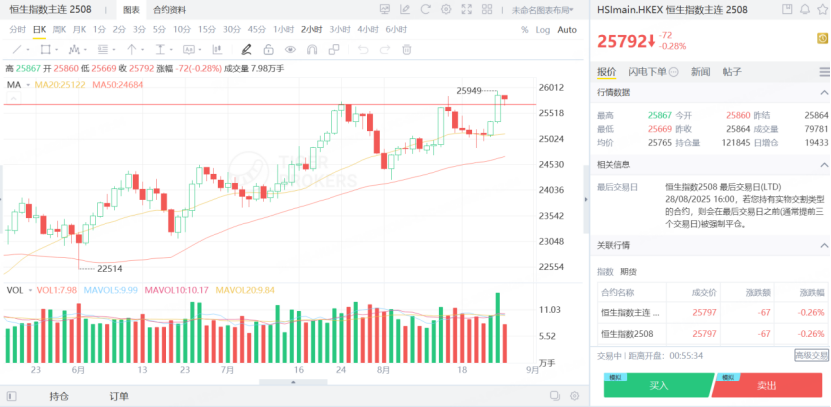The image size is (831, 407).
Task: Open the 闪电下单 tab
Action: tap(647, 72)
